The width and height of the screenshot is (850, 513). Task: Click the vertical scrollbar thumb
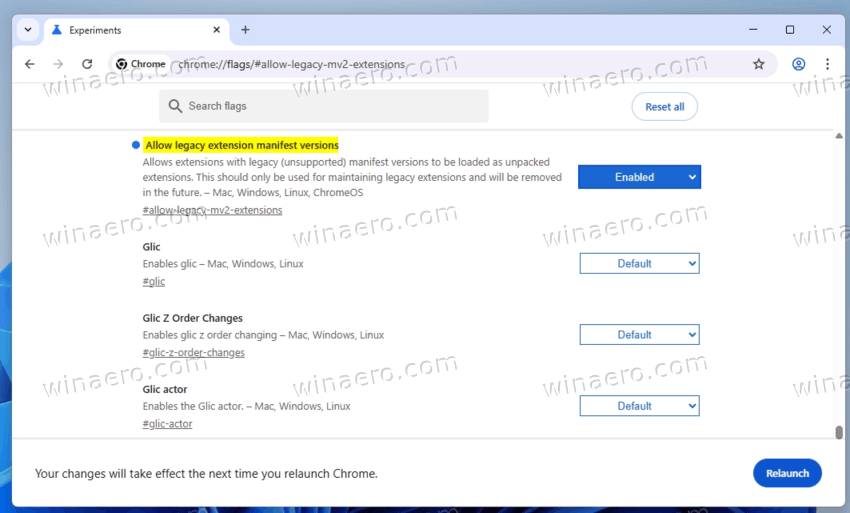click(x=839, y=432)
